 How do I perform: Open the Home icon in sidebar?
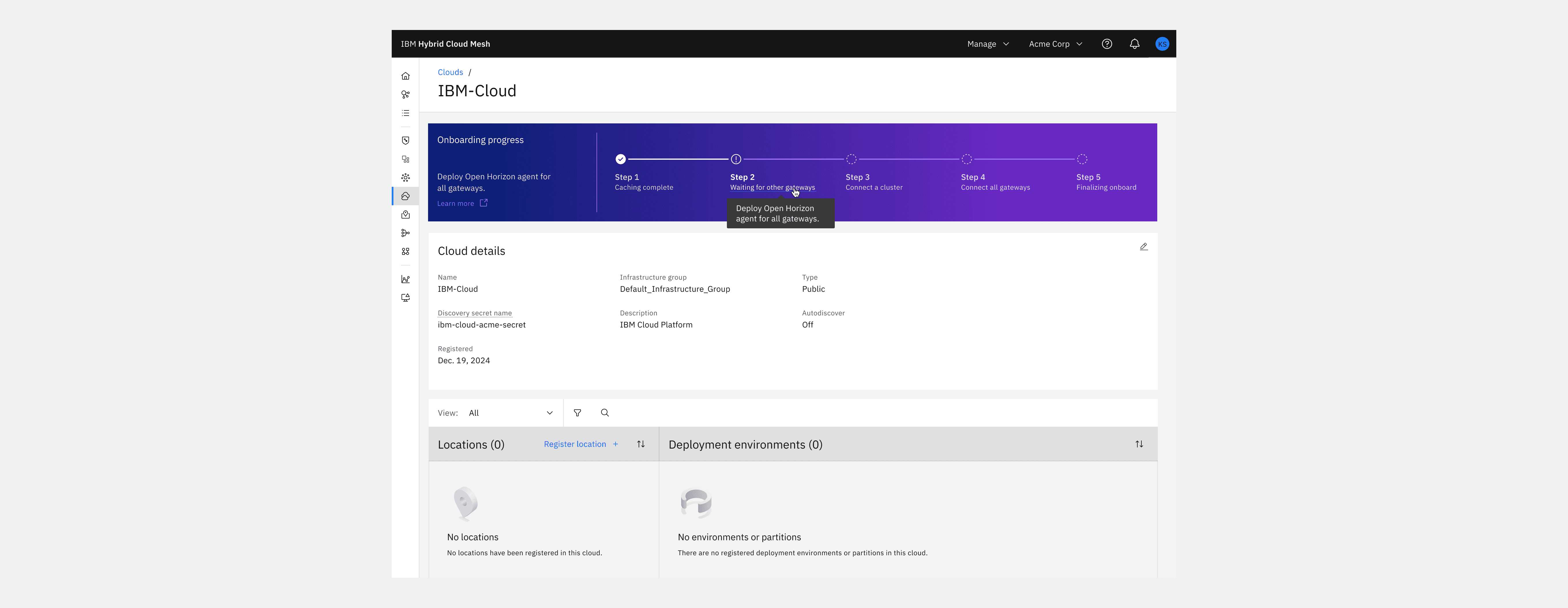pos(405,76)
